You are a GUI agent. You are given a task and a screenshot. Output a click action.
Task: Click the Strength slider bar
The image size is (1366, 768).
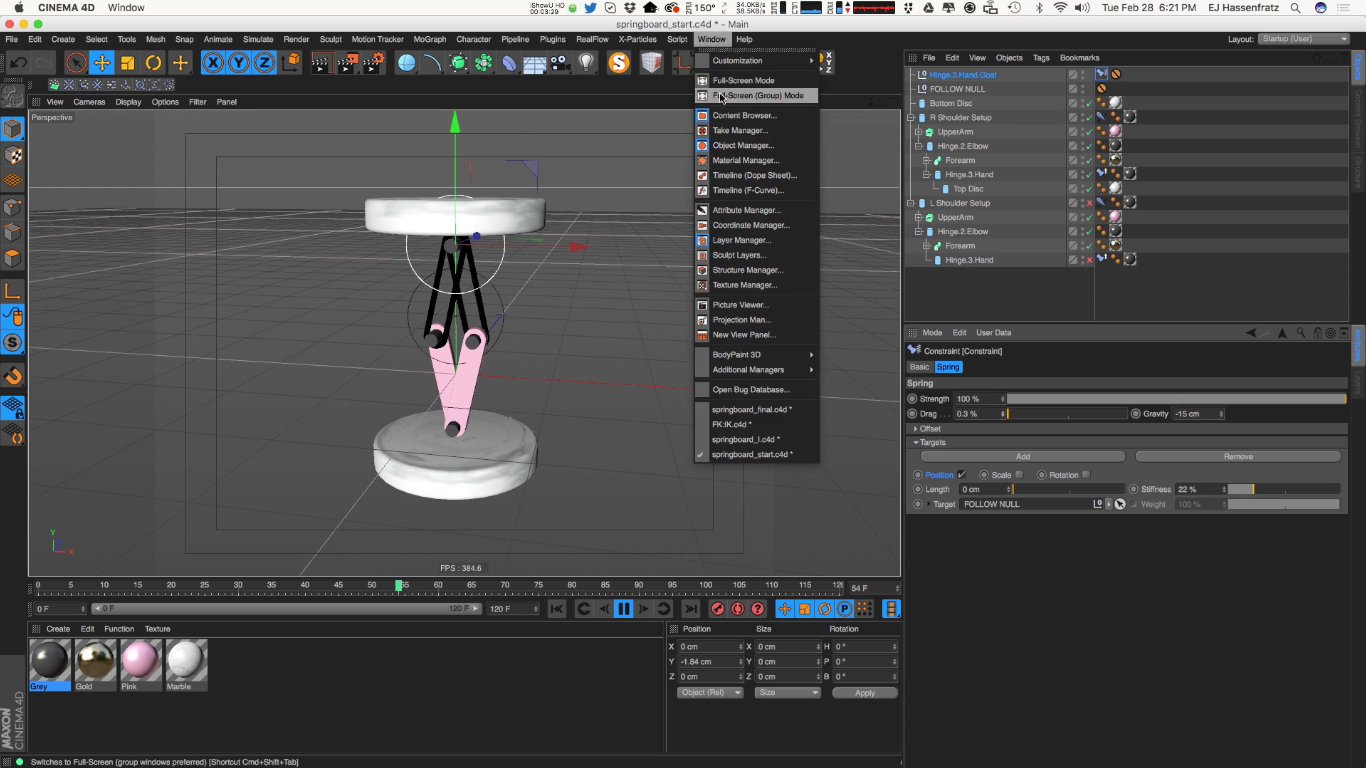pos(1177,399)
